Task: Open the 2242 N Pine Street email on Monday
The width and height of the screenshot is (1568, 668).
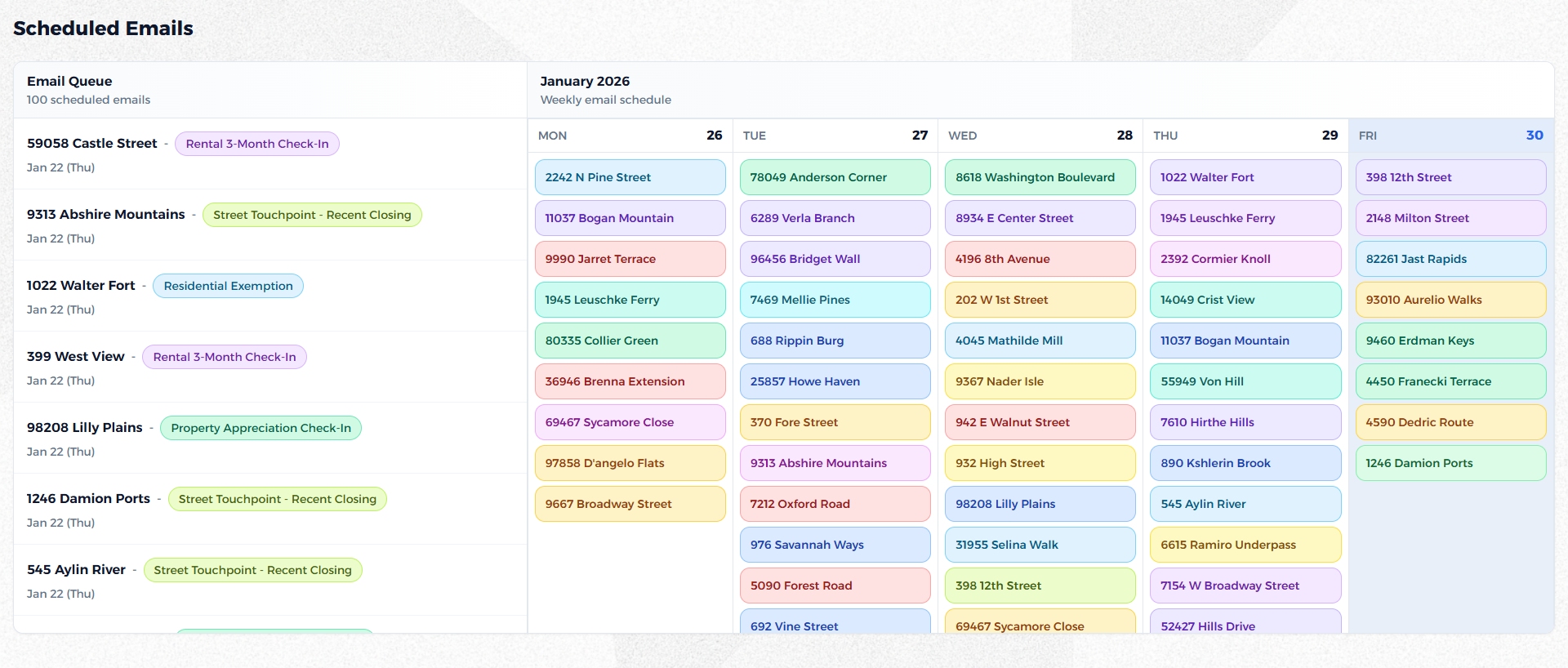Action: point(630,177)
